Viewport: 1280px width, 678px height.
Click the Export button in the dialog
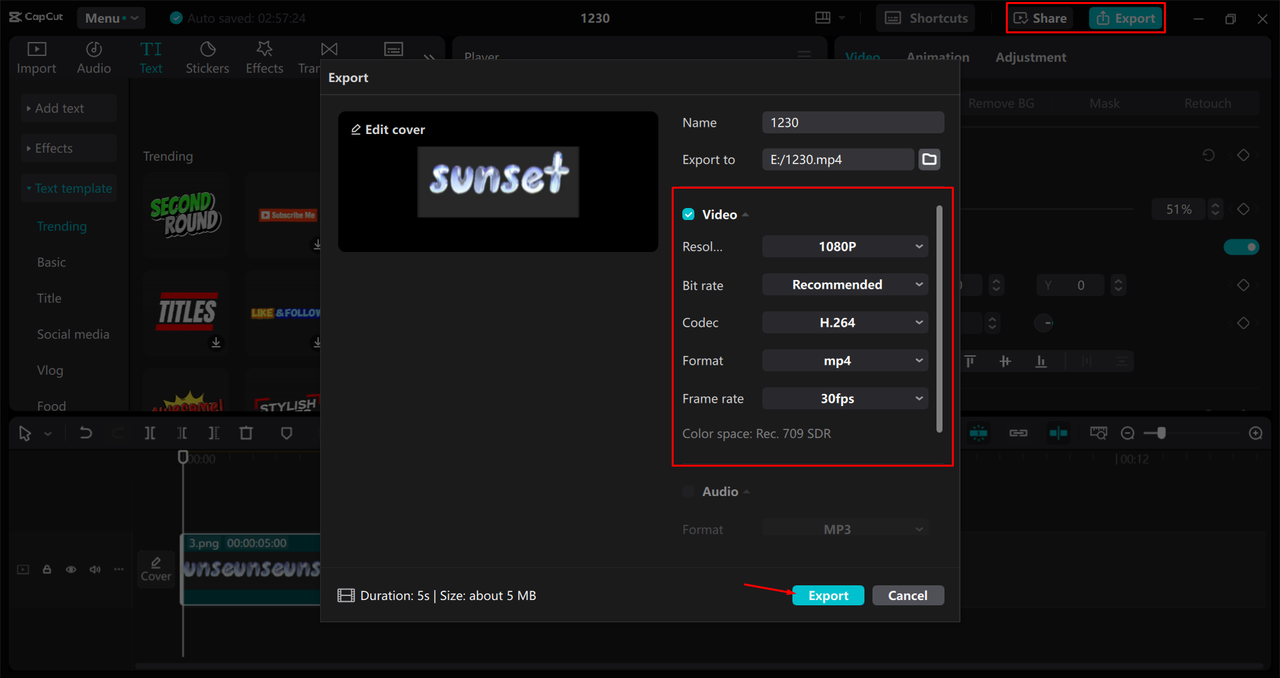(828, 595)
